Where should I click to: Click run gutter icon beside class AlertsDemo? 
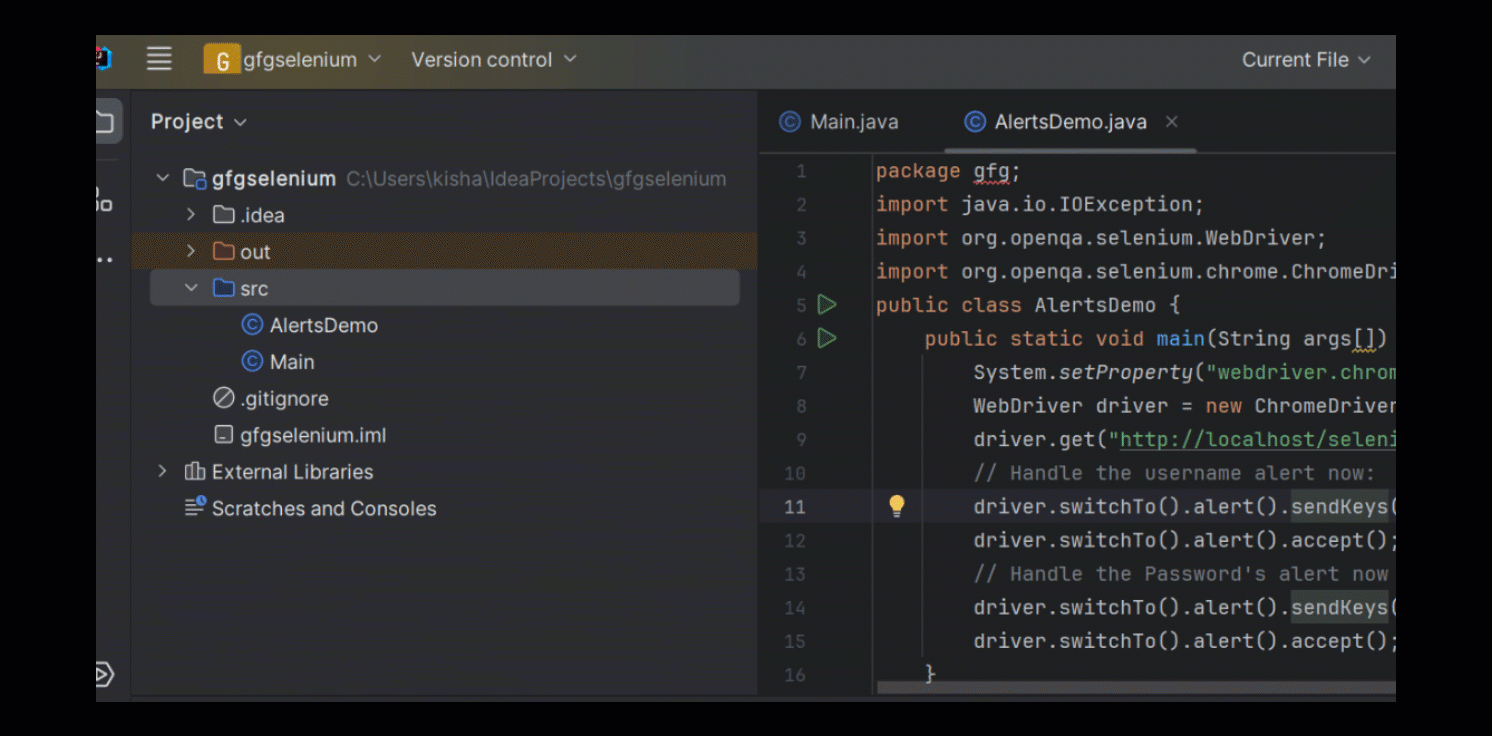coord(827,305)
